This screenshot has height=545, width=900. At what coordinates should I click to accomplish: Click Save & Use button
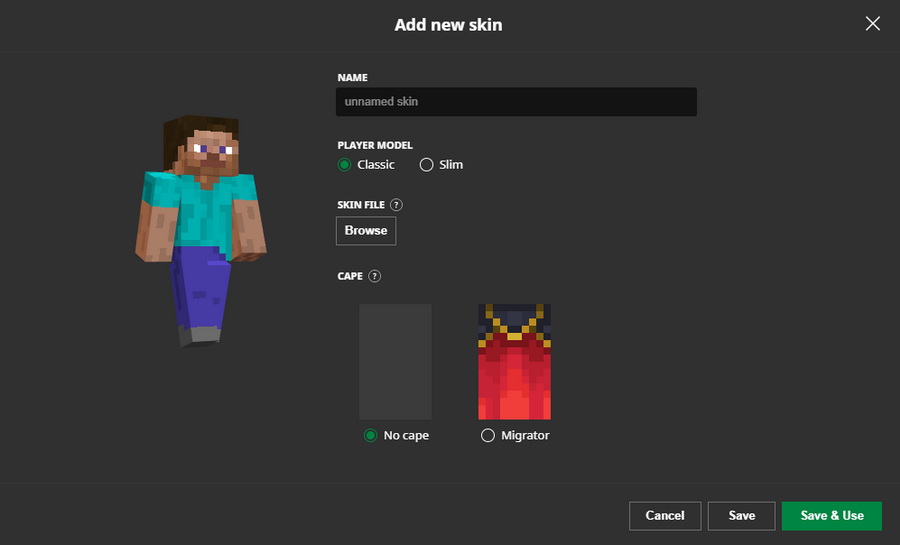[x=832, y=516]
